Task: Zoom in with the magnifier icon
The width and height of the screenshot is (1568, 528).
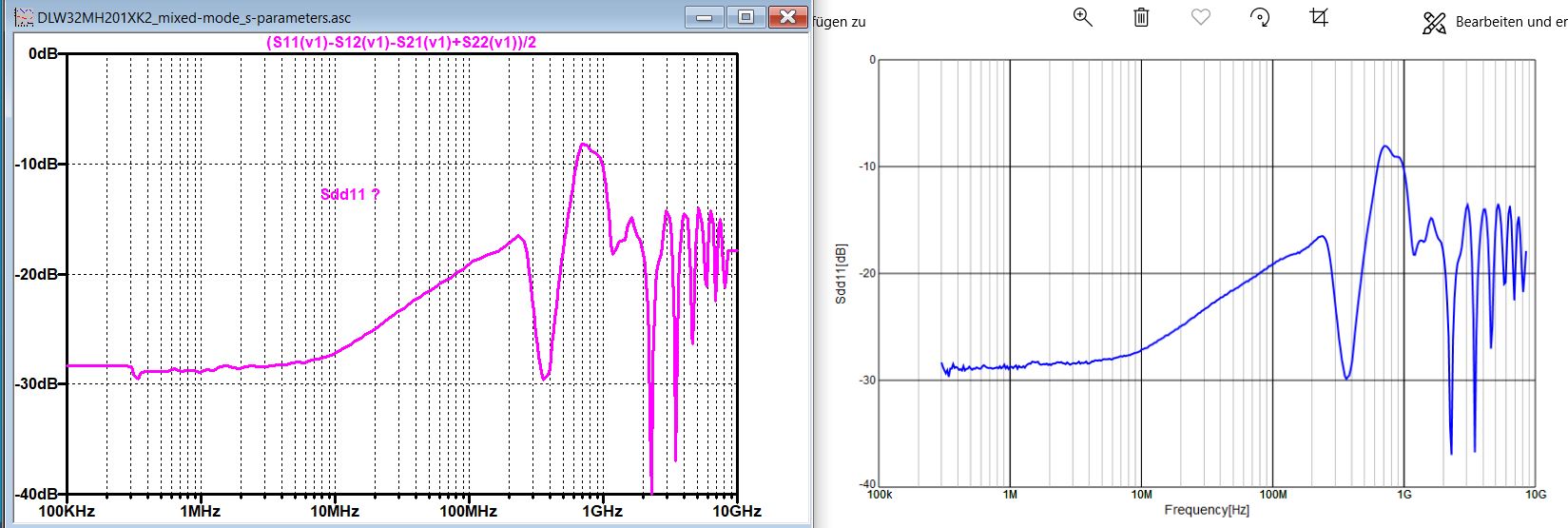Action: 1082,17
